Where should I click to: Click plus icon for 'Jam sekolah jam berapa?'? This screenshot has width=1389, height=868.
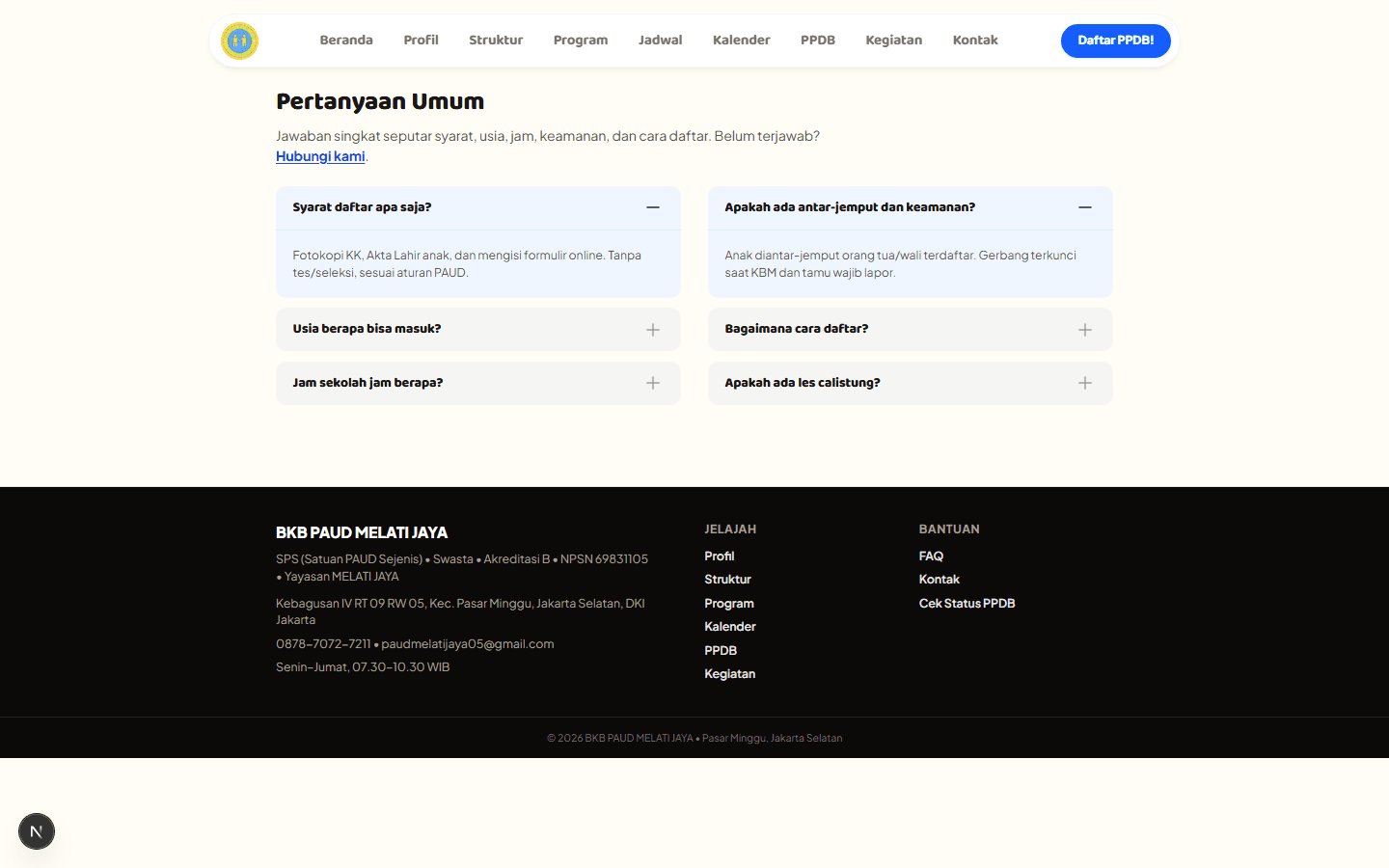tap(653, 383)
